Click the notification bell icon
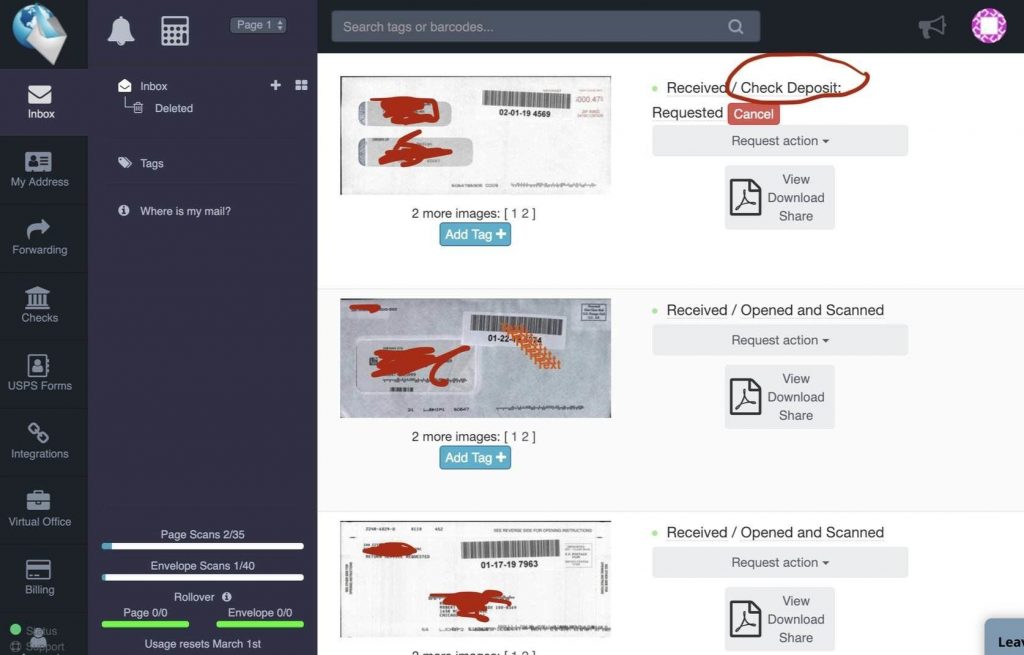Viewport: 1024px width, 655px height. [121, 31]
